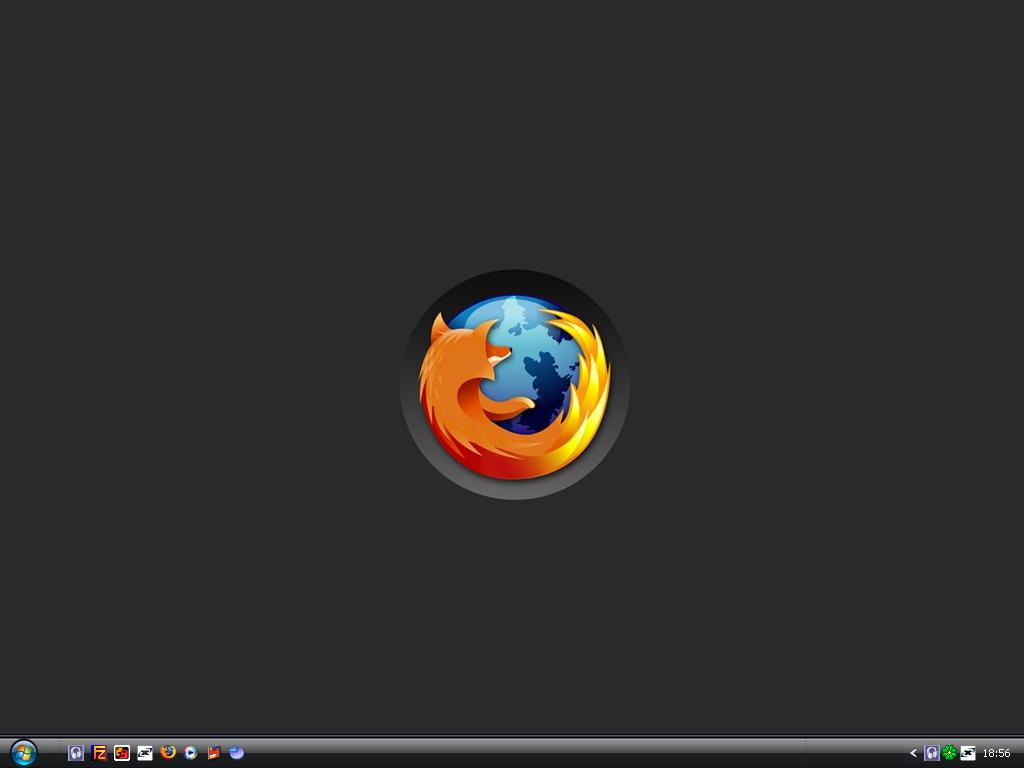Open FileZilla from the quick launch bar
Image resolution: width=1024 pixels, height=768 pixels.
click(99, 753)
